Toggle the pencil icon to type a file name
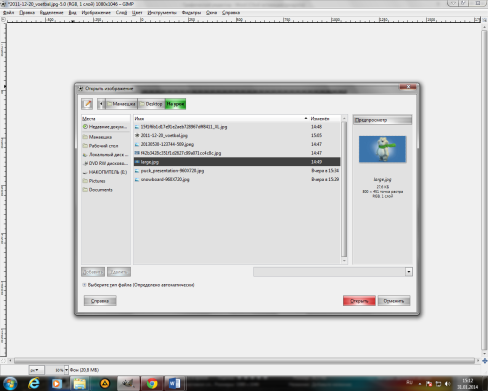Screen dimensions: 488x391 87,104
